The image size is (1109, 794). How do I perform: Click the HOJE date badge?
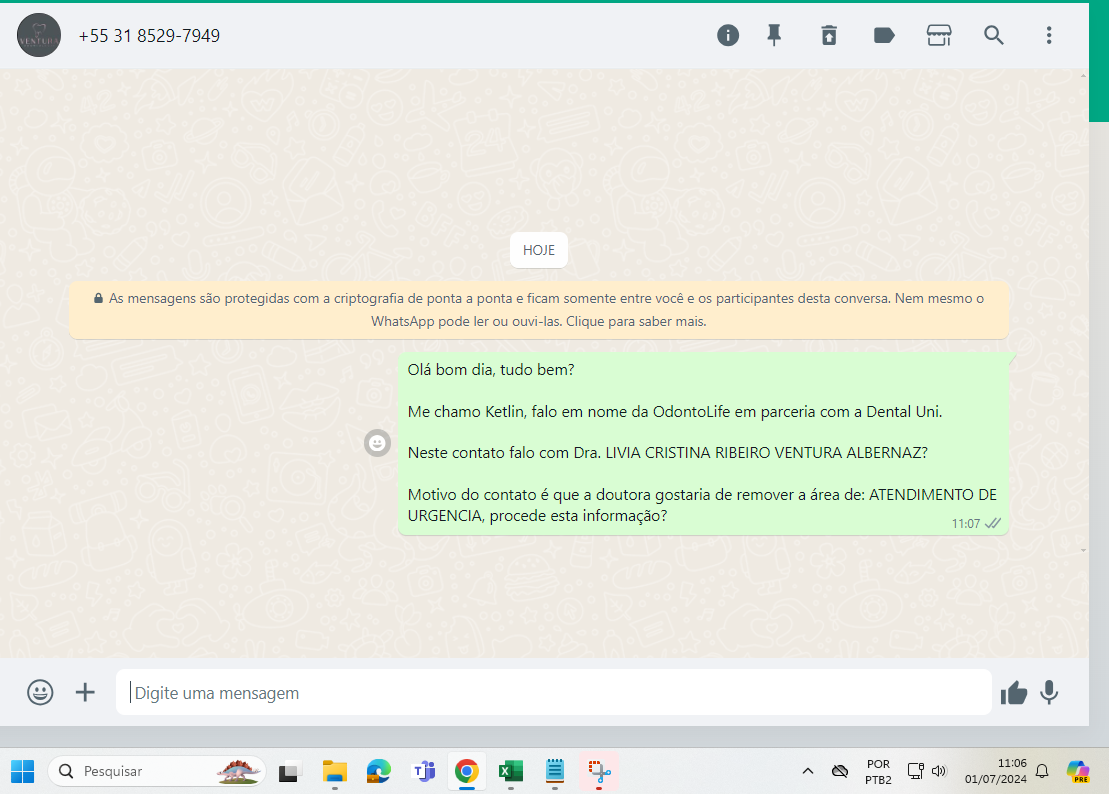coord(539,250)
